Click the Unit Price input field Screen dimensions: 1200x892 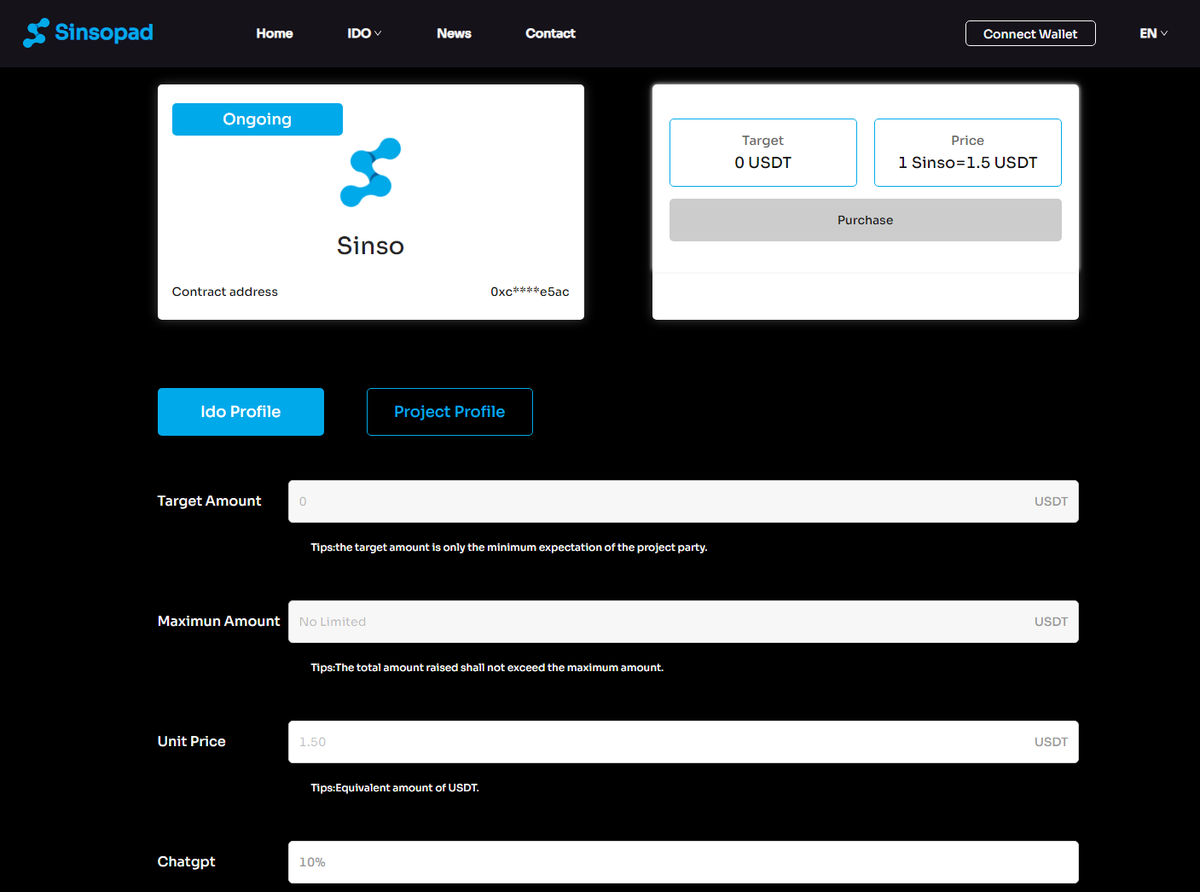click(x=683, y=741)
